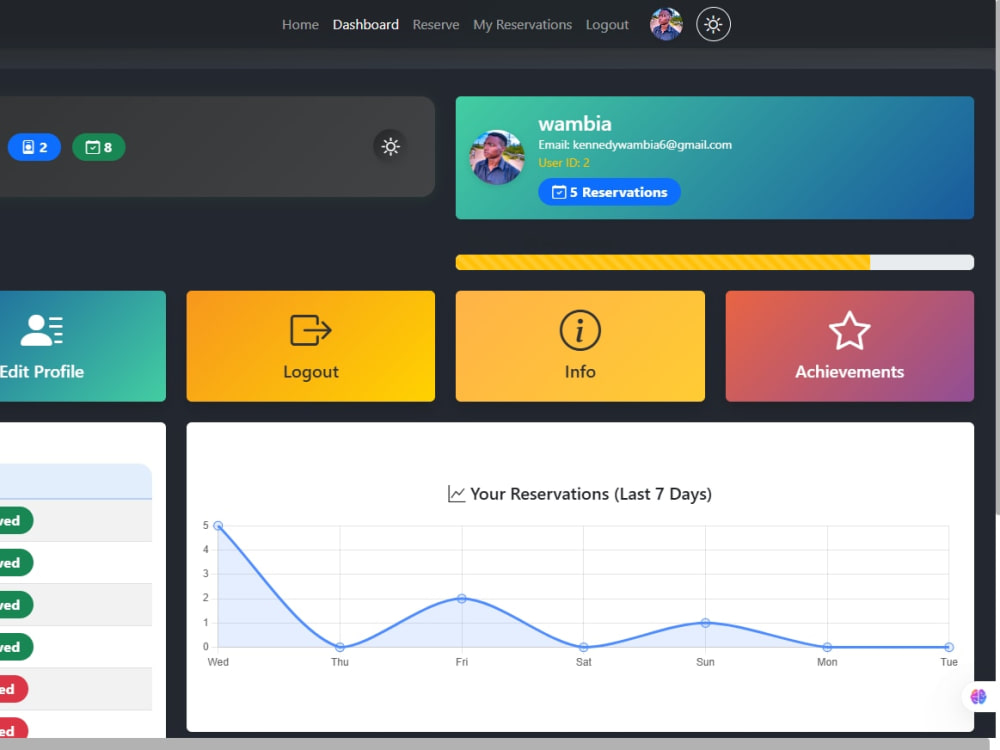This screenshot has height=750, width=1000.
Task: Click the Fri data point at 2
Action: coord(462,598)
